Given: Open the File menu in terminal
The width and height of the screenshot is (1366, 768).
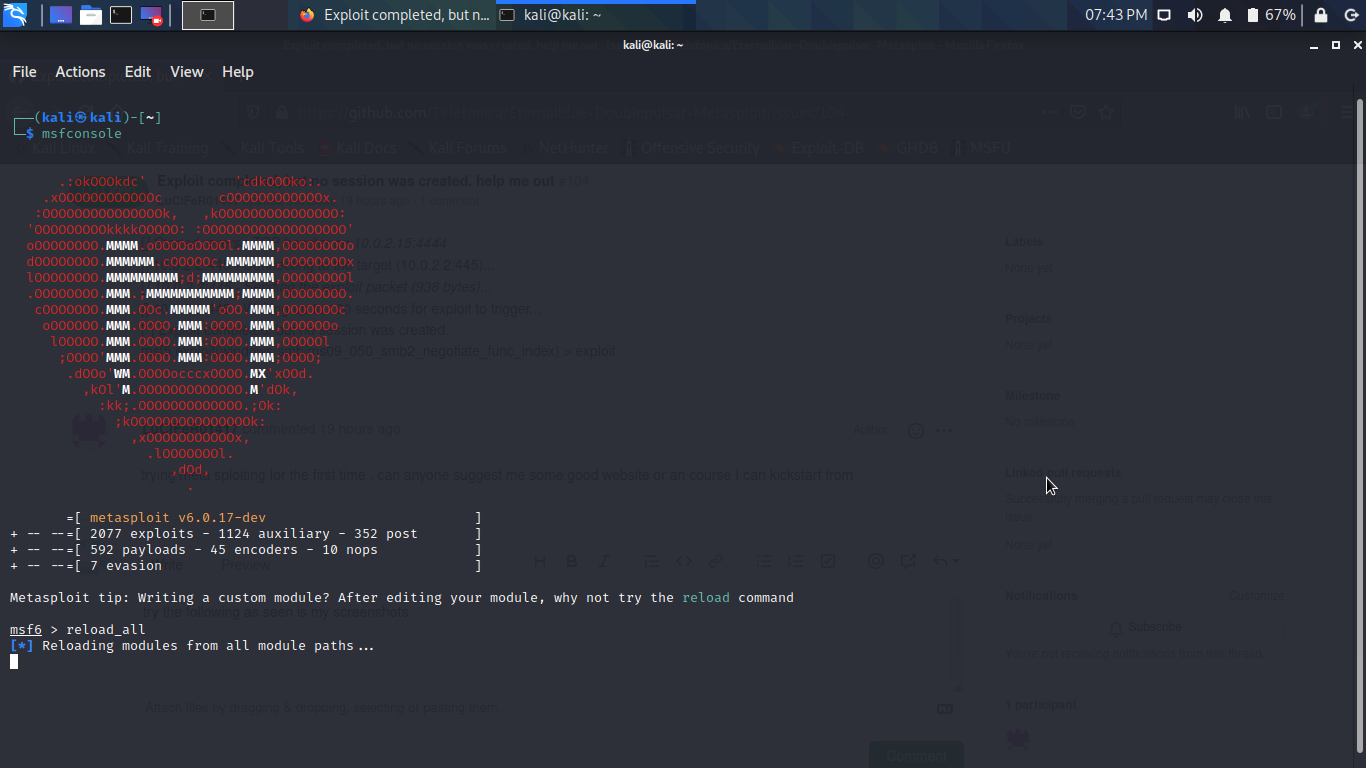Looking at the screenshot, I should (24, 72).
